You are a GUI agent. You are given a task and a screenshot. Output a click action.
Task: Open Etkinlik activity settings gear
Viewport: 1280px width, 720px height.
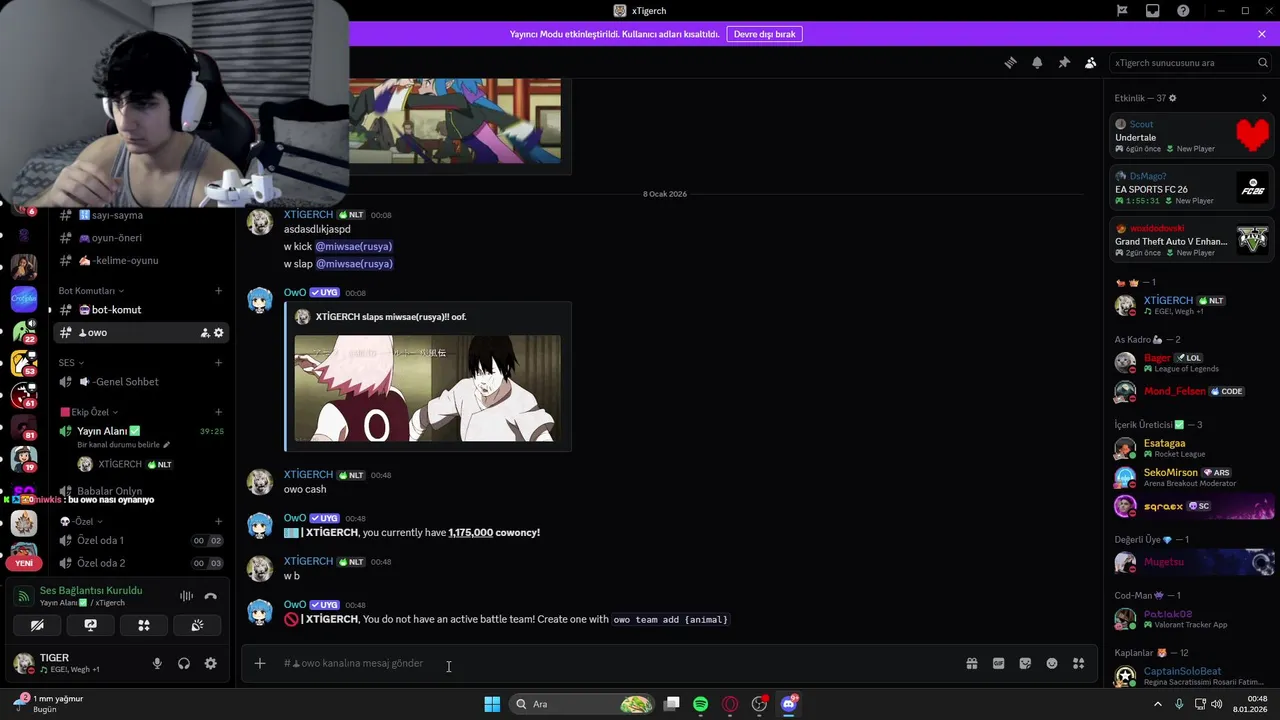tap(1173, 98)
